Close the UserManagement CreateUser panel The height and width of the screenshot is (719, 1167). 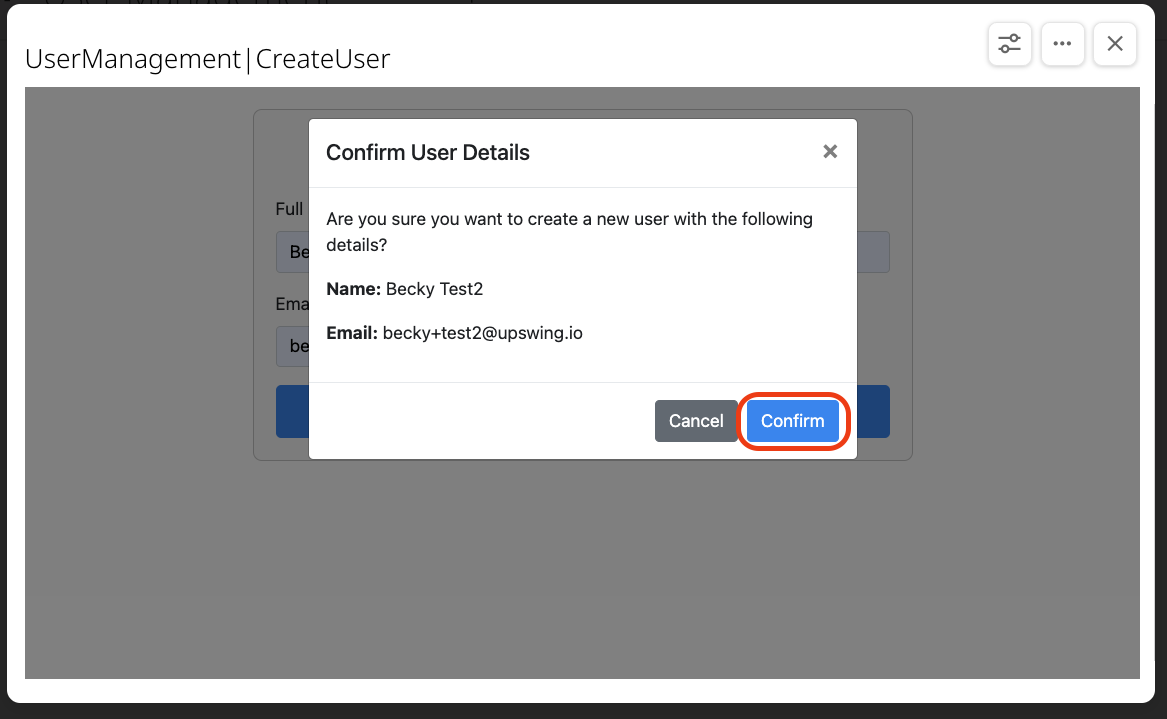[1114, 44]
